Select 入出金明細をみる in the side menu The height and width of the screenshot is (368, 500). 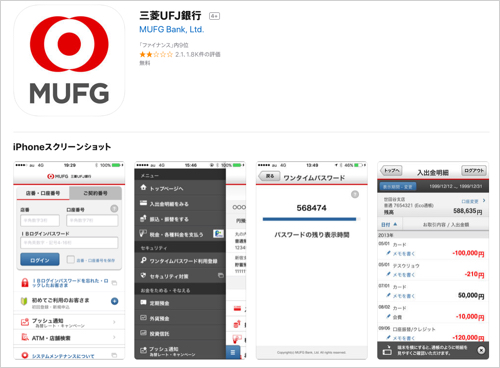(180, 204)
